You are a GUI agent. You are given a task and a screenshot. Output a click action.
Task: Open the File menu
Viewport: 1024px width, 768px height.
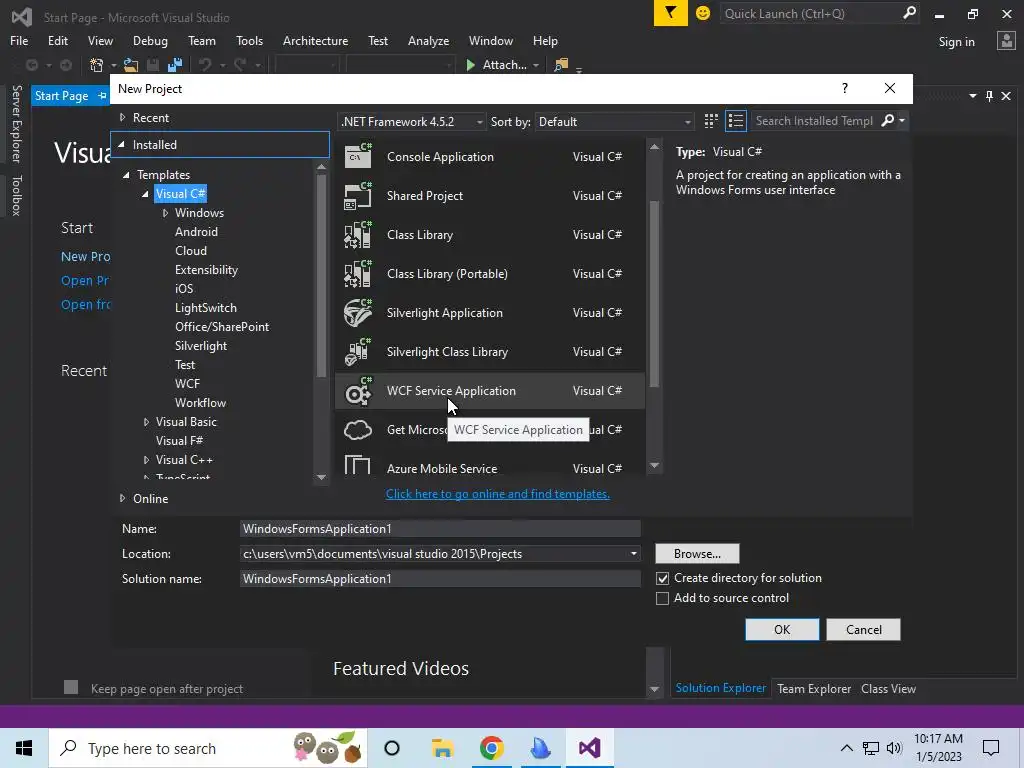[x=19, y=40]
